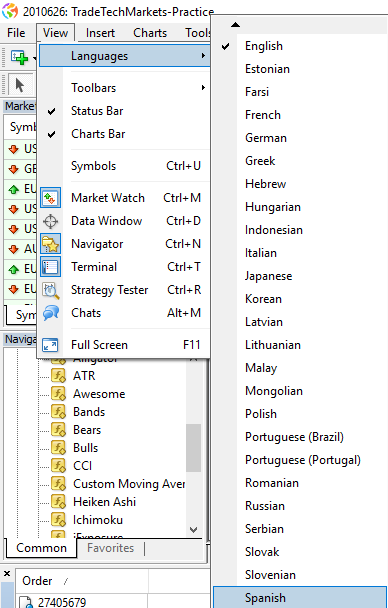The width and height of the screenshot is (388, 608).
Task: Click the red down arrow beside GB row
Action: pos(14,169)
